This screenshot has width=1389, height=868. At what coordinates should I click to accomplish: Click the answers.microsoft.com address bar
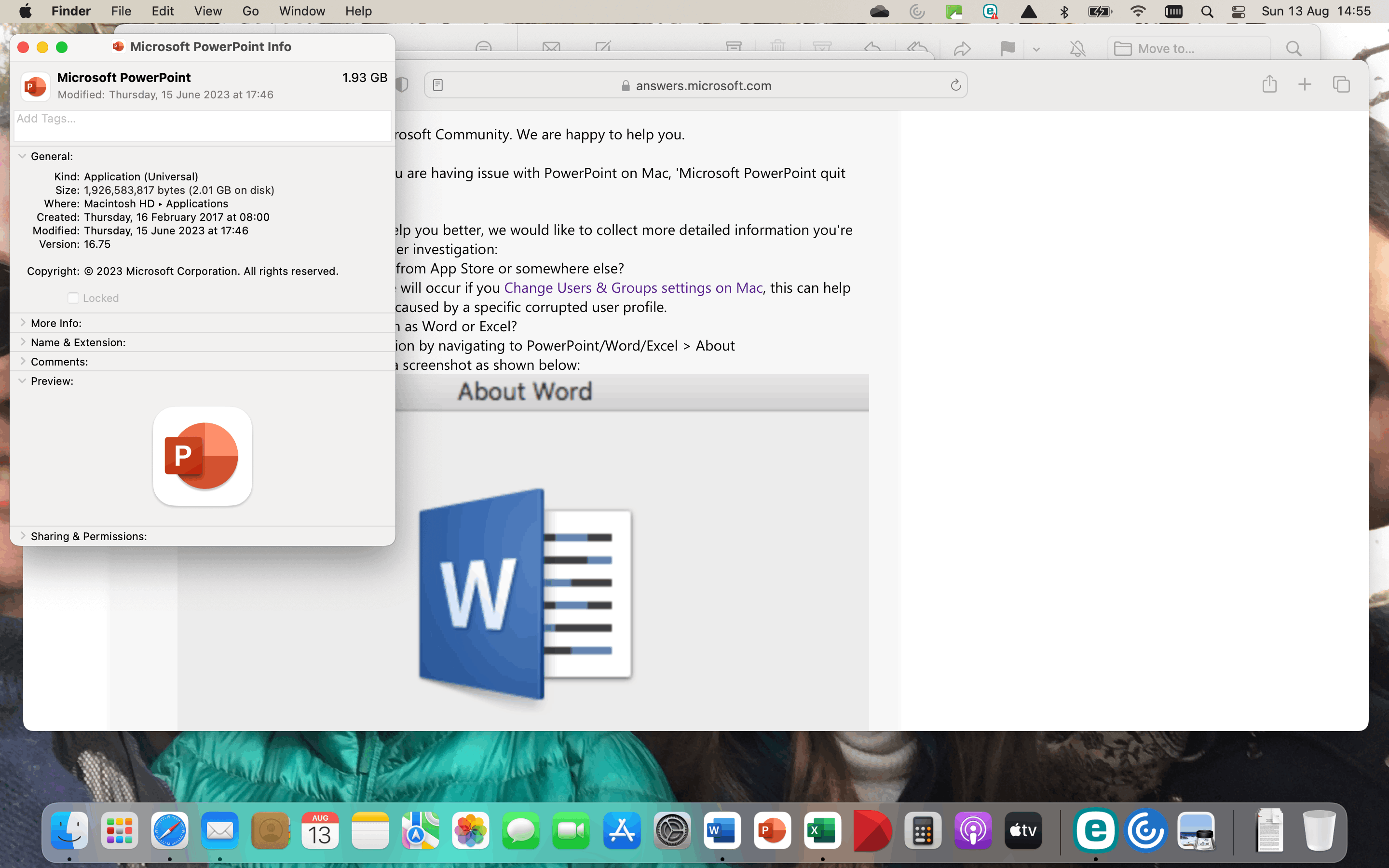pyautogui.click(x=695, y=85)
